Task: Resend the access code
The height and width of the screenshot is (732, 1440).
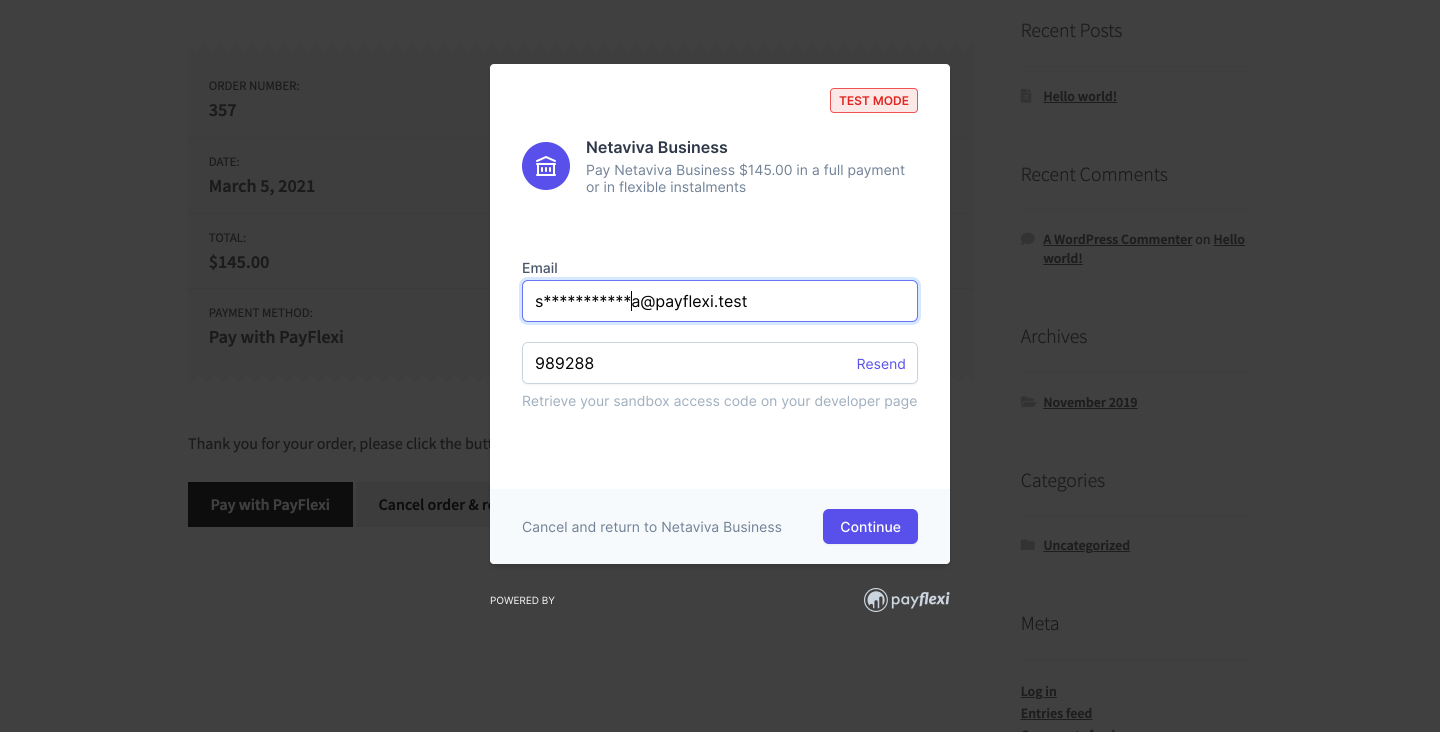Action: pyautogui.click(x=881, y=364)
